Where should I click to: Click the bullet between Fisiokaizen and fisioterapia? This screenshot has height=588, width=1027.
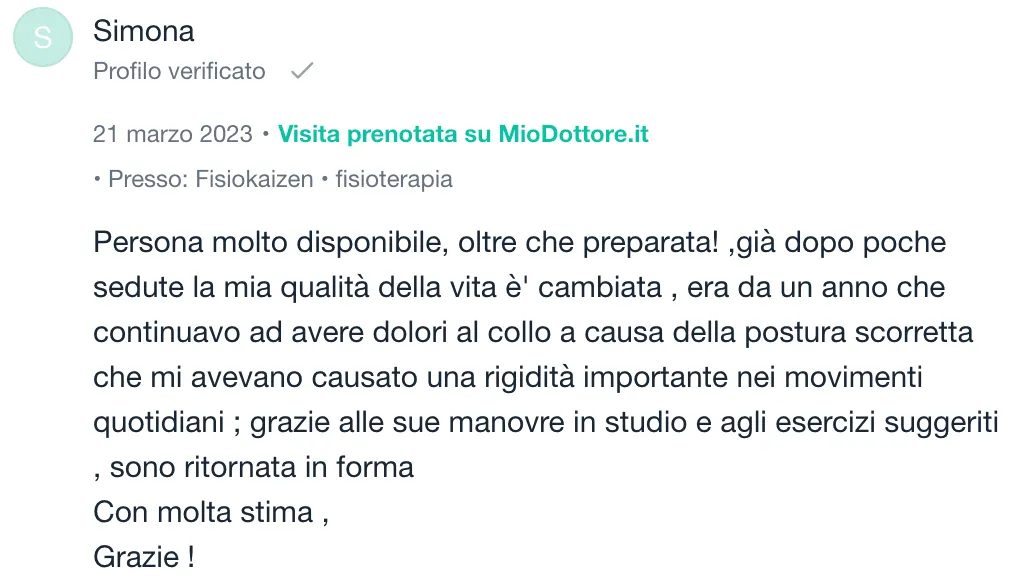pos(324,179)
